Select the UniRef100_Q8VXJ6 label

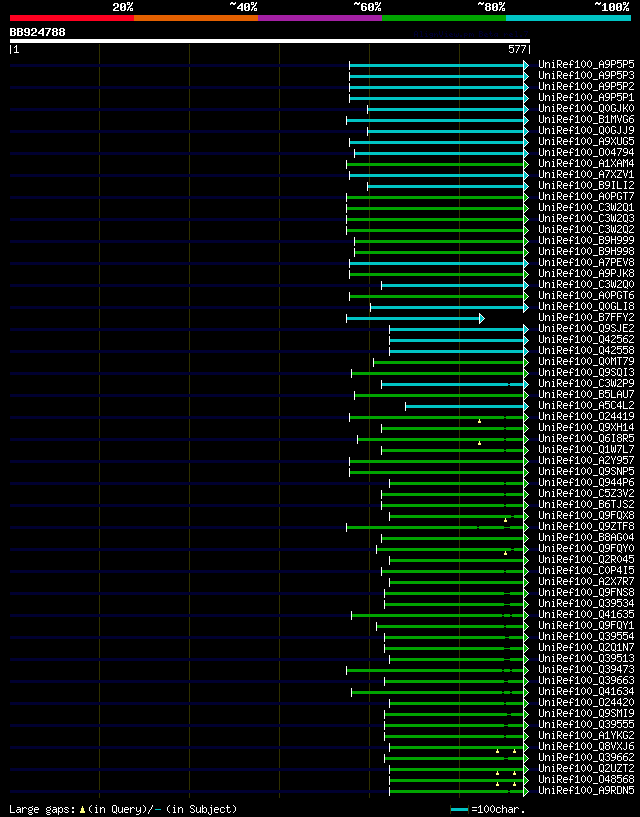[586, 747]
